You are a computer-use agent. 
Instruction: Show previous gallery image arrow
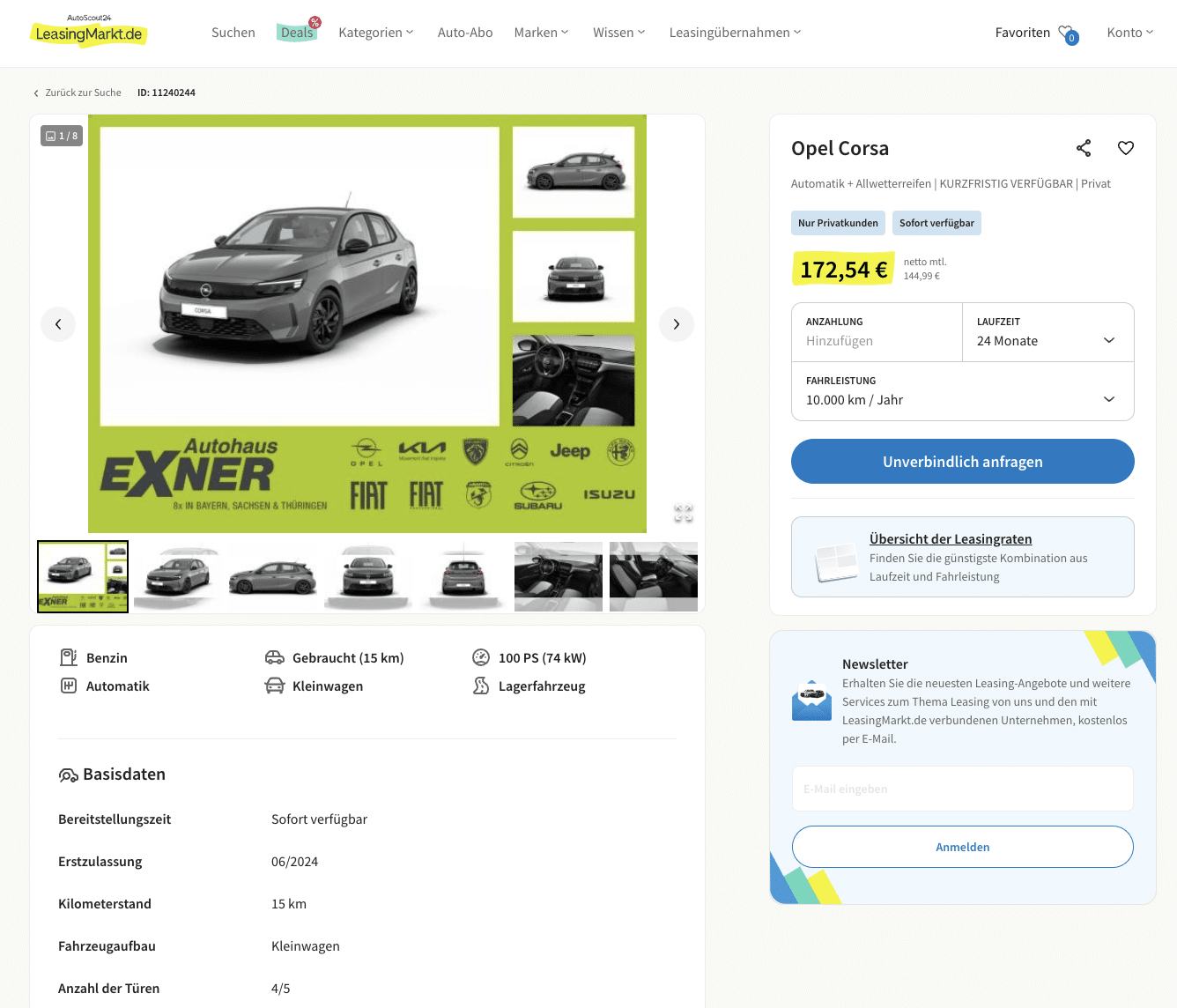coord(58,324)
